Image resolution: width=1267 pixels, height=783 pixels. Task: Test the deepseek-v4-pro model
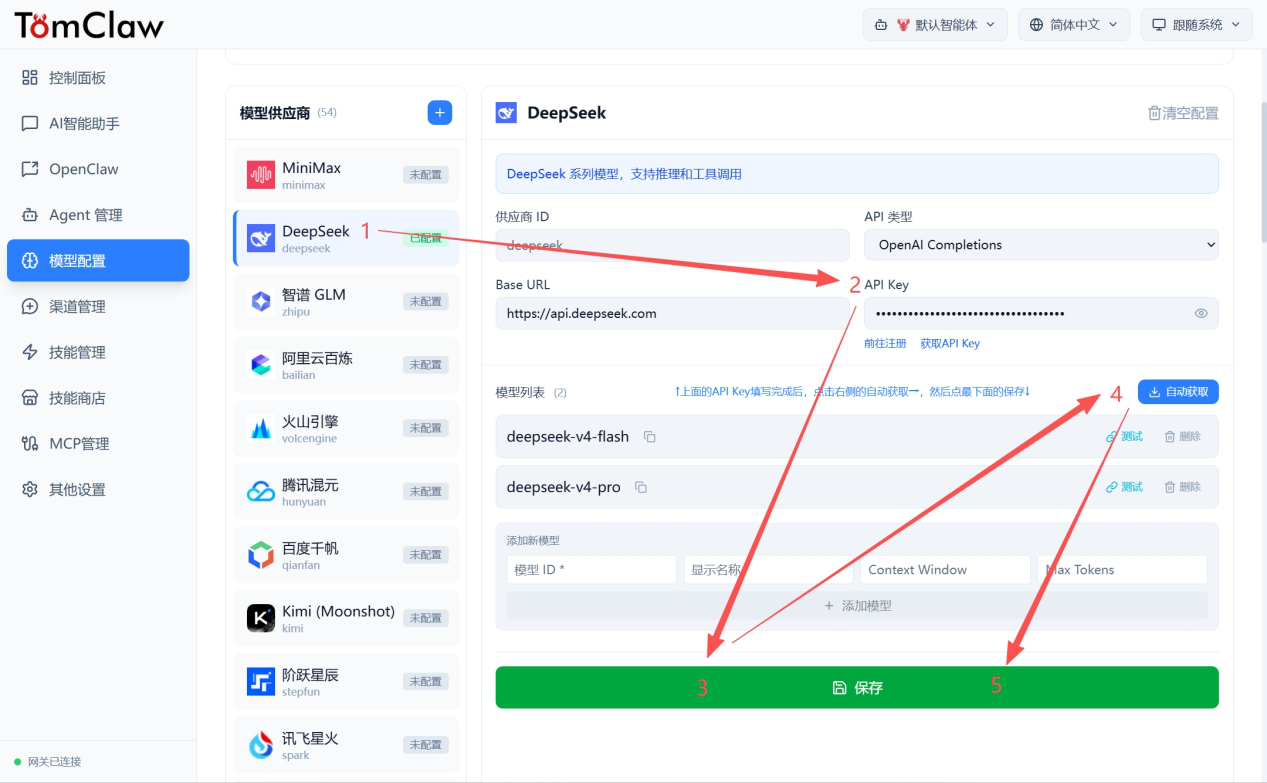point(1124,487)
